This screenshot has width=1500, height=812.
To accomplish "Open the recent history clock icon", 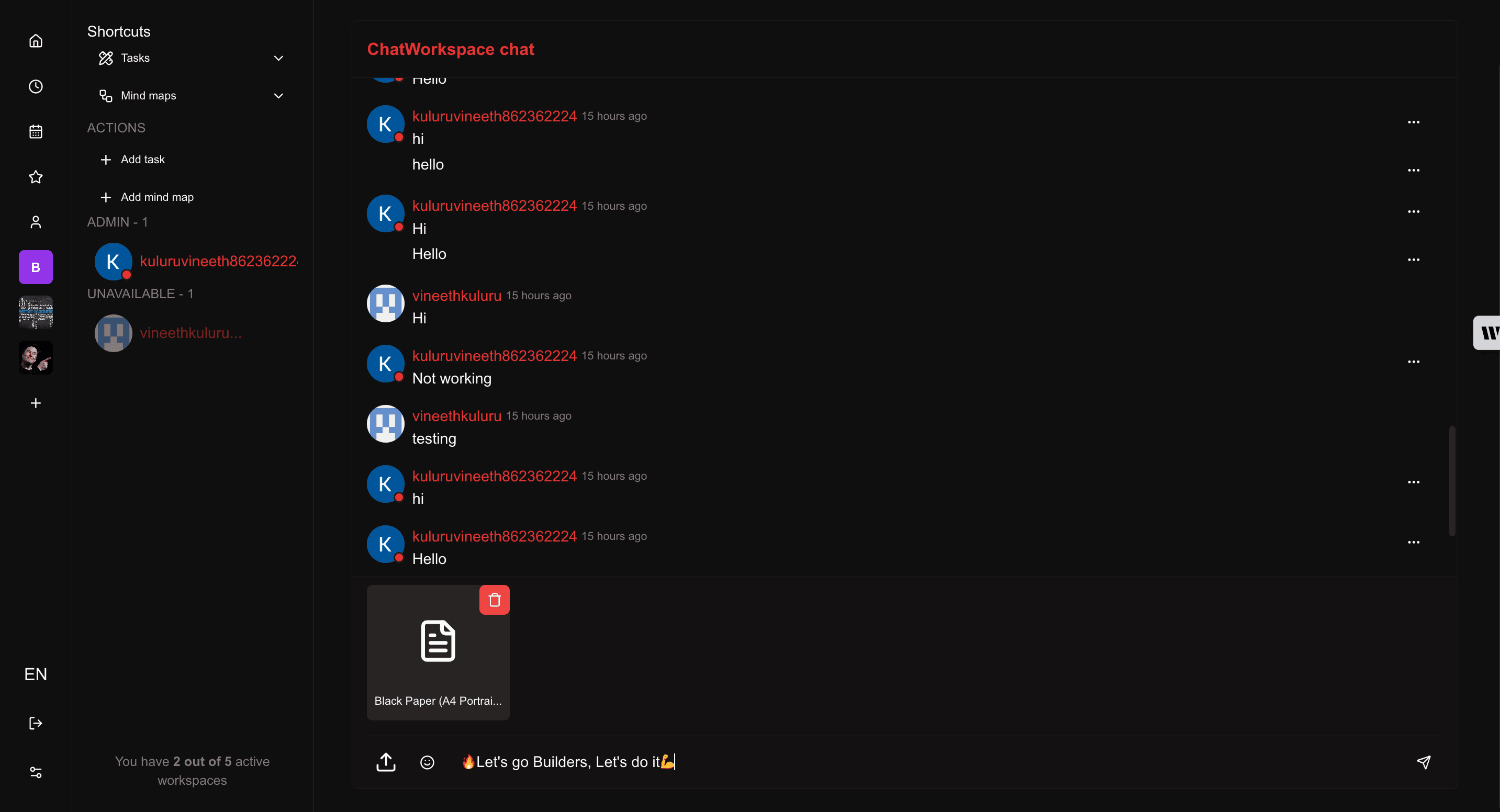I will (x=36, y=86).
